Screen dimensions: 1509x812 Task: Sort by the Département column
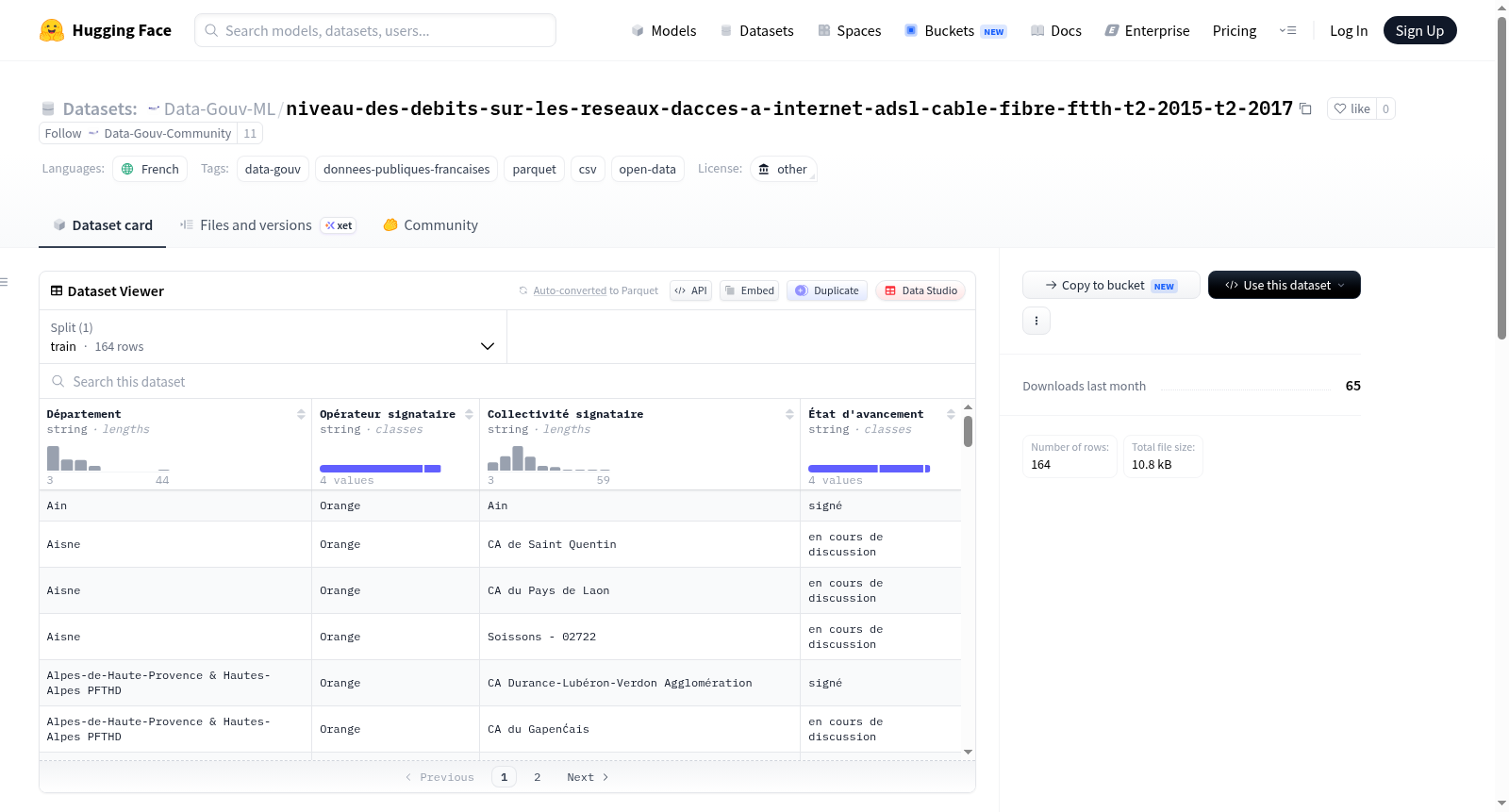click(x=301, y=414)
